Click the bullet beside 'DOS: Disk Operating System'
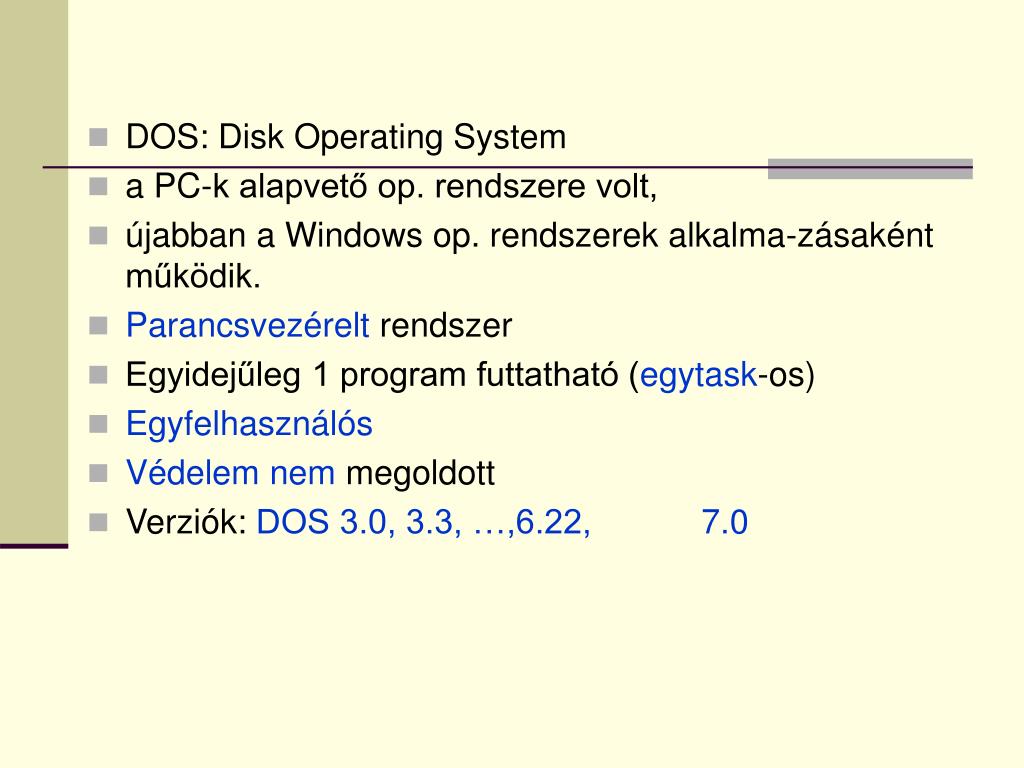Screen dimensions: 1024x768 pyautogui.click(x=98, y=137)
